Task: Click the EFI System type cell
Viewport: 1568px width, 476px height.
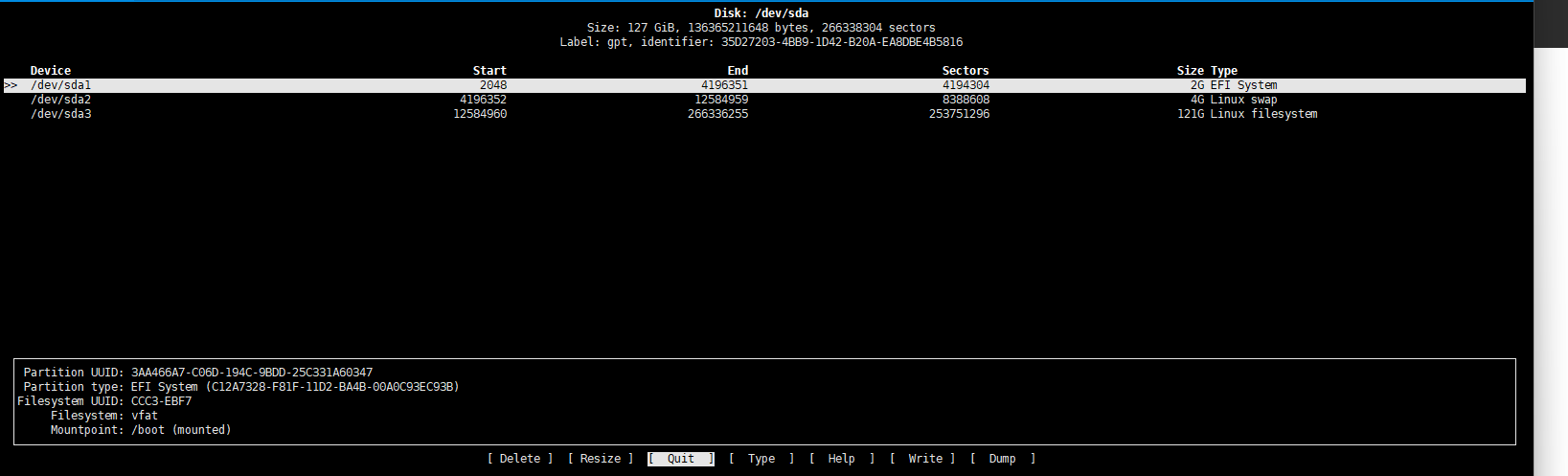Action: (1243, 85)
